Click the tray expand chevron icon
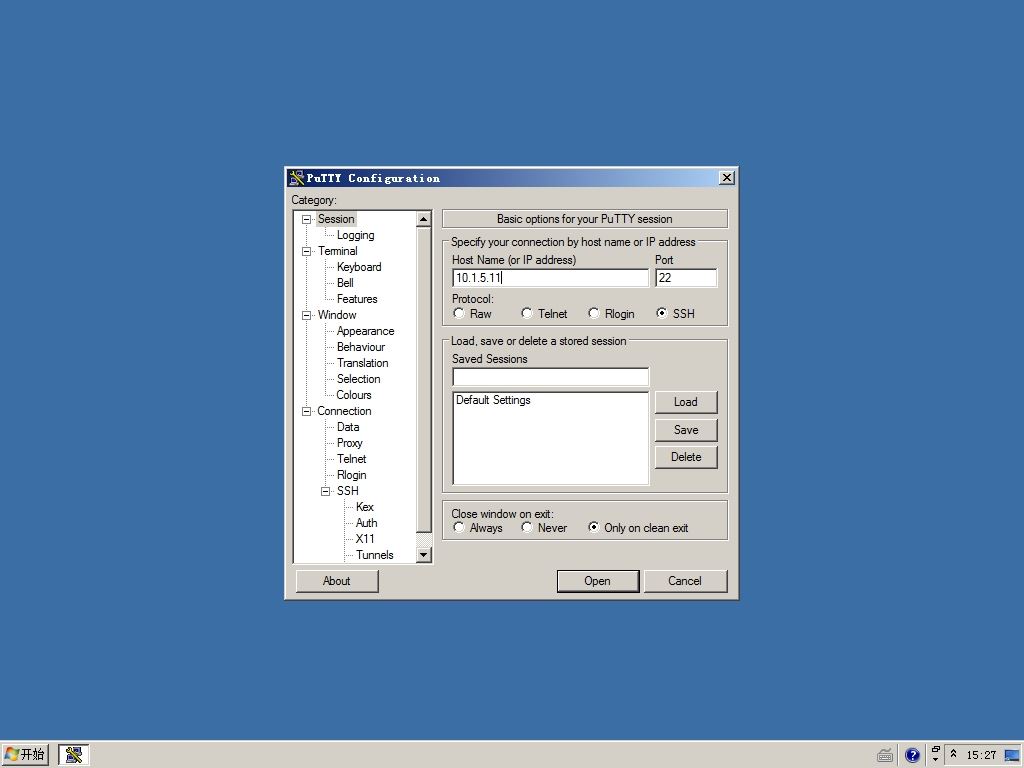 tap(953, 754)
